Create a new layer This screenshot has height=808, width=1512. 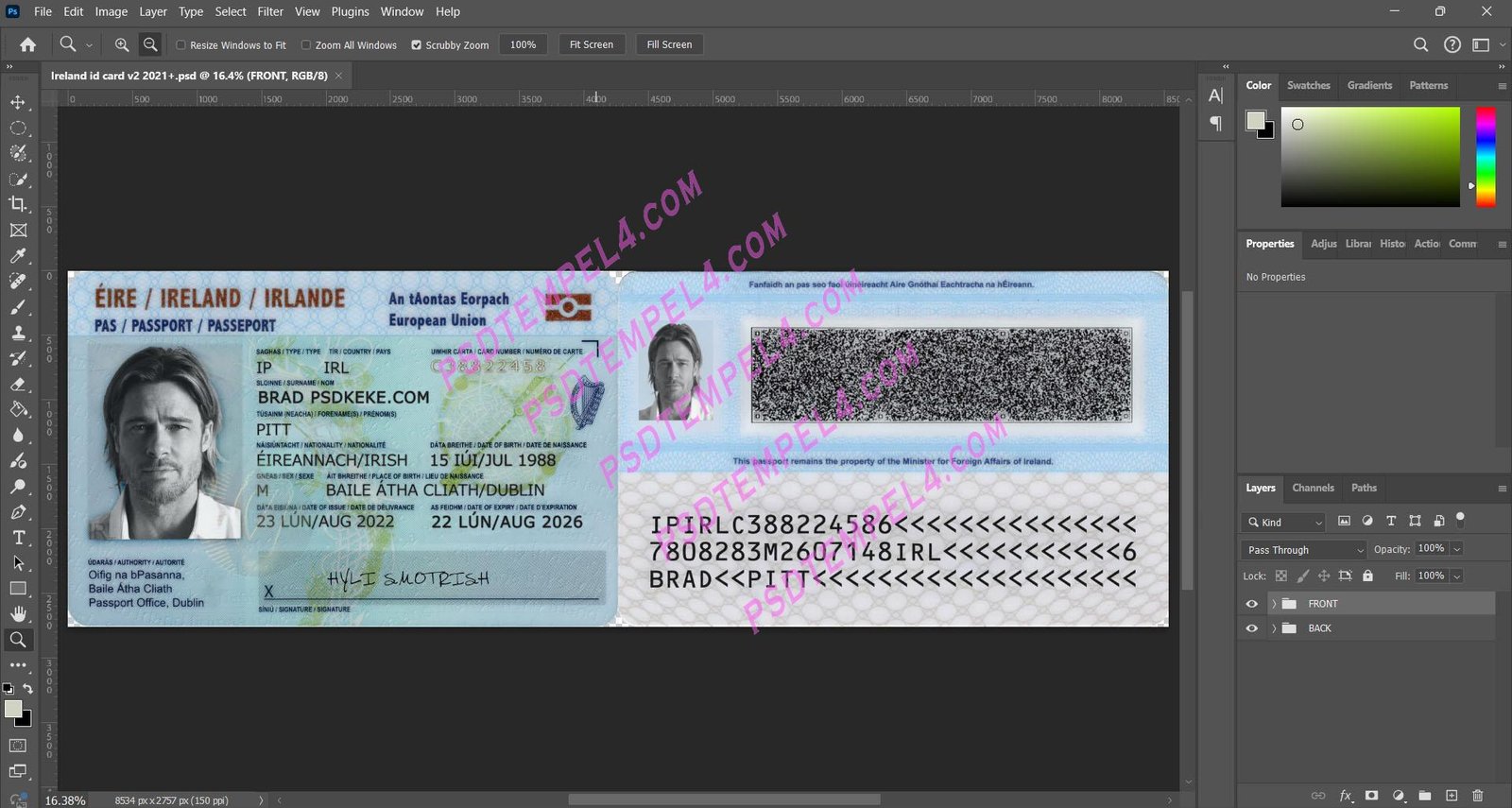tap(1452, 796)
